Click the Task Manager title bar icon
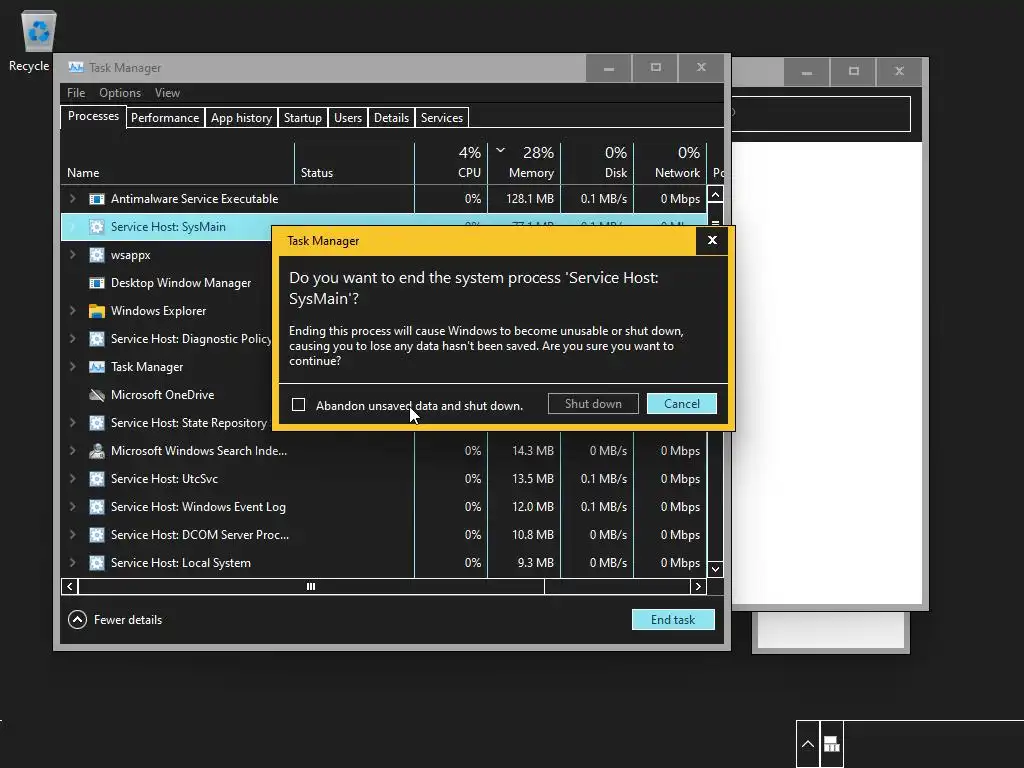 [76, 67]
